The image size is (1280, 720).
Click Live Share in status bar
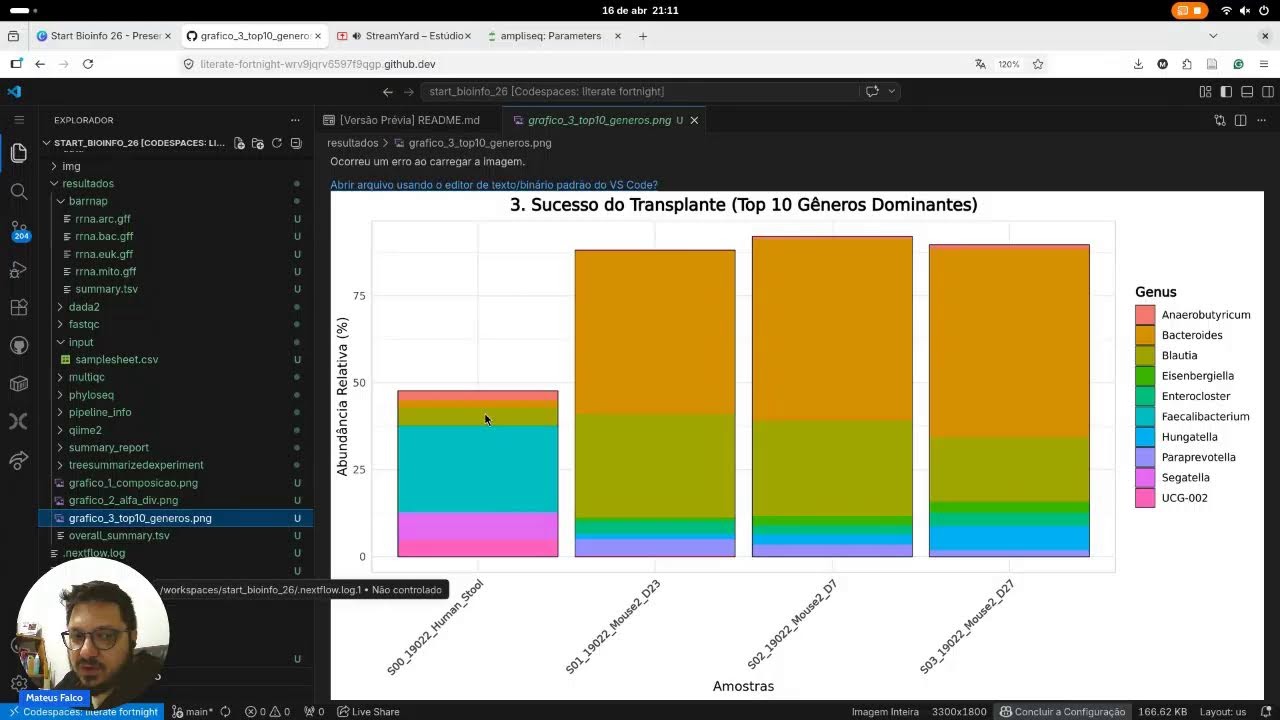pyautogui.click(x=368, y=712)
